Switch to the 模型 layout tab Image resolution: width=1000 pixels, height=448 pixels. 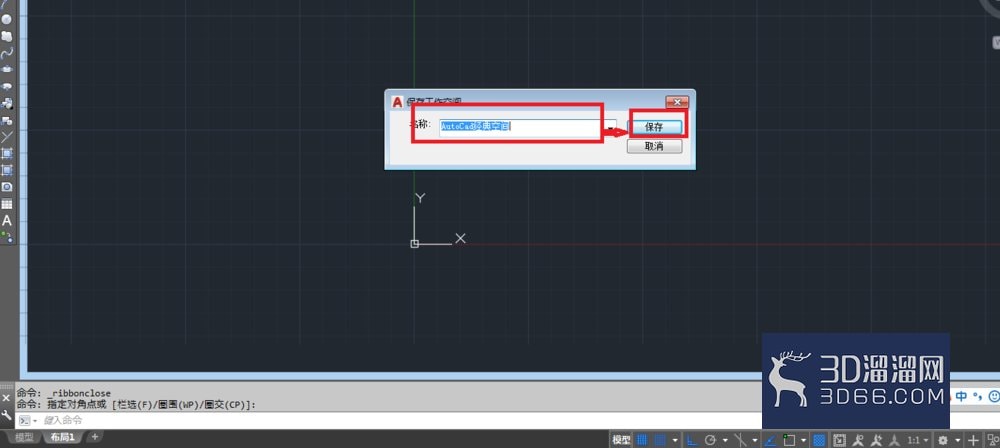click(x=24, y=437)
